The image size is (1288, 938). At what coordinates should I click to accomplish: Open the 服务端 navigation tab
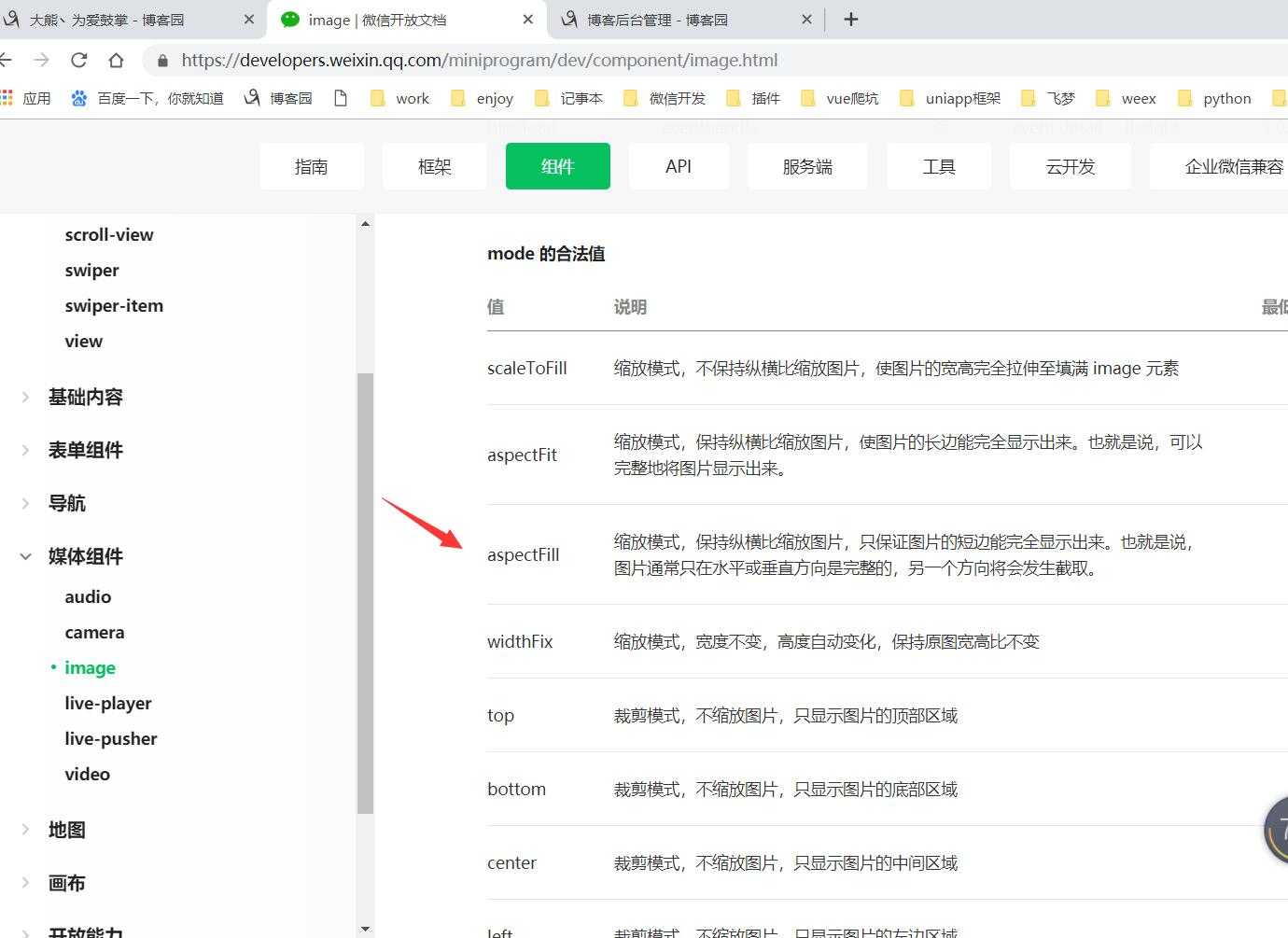point(807,166)
